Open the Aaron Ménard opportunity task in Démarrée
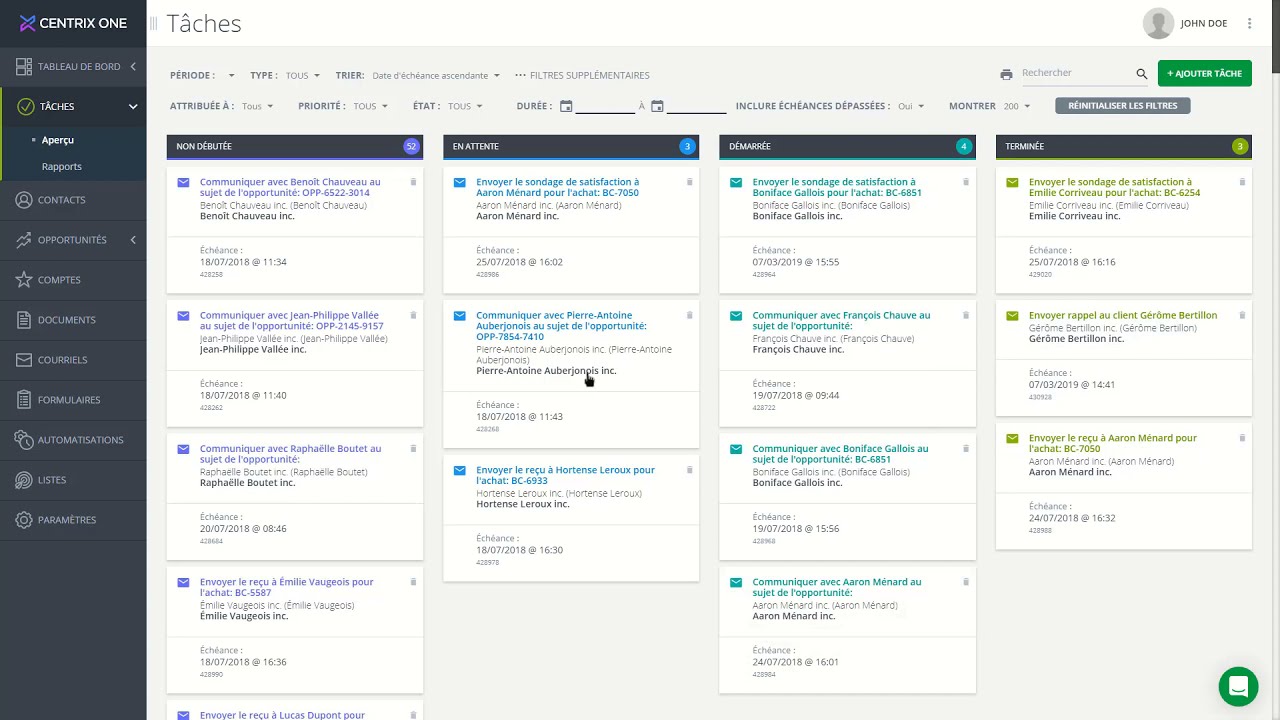 coord(837,587)
